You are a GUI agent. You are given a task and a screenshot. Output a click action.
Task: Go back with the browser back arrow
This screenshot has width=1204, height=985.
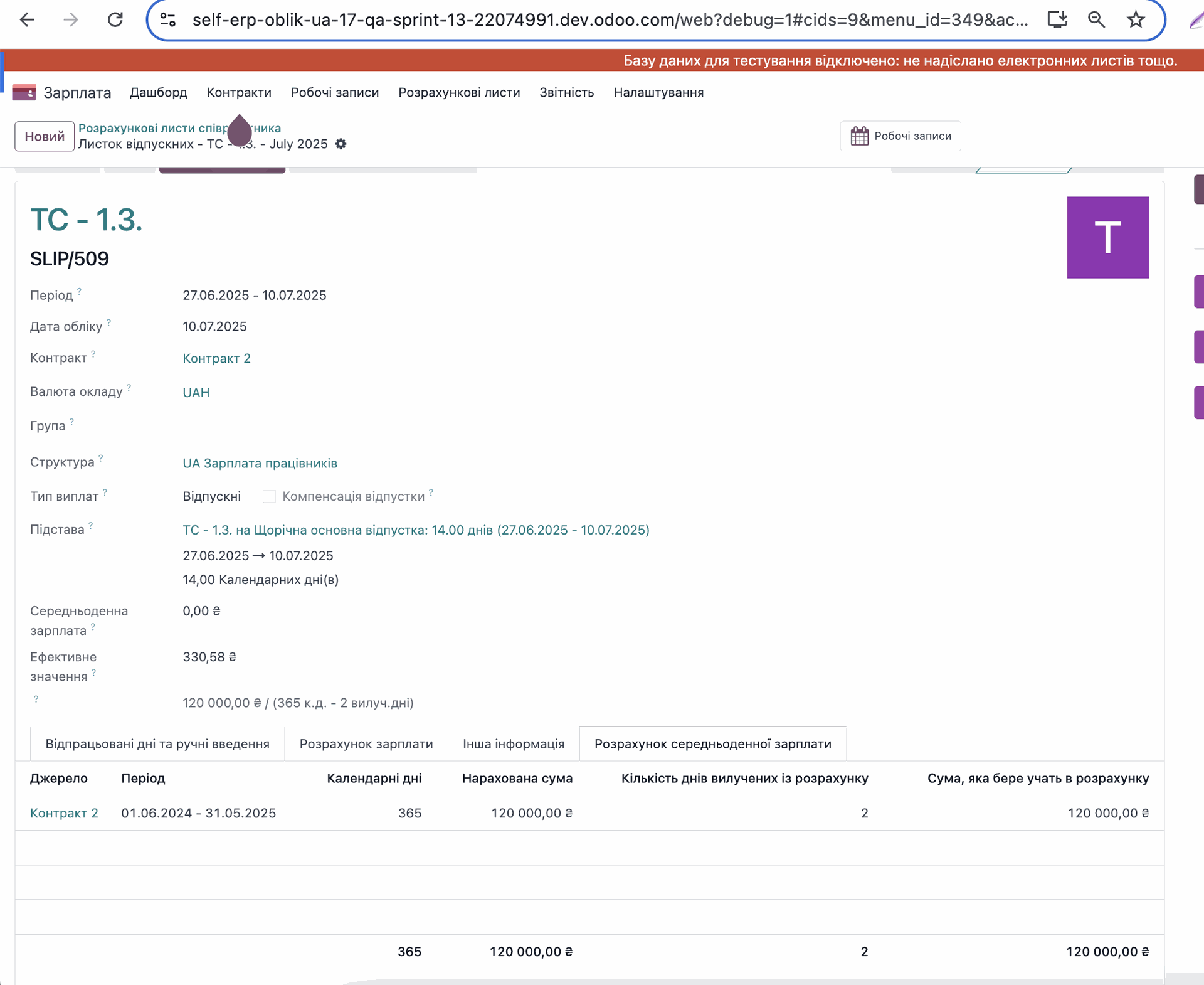click(x=27, y=20)
